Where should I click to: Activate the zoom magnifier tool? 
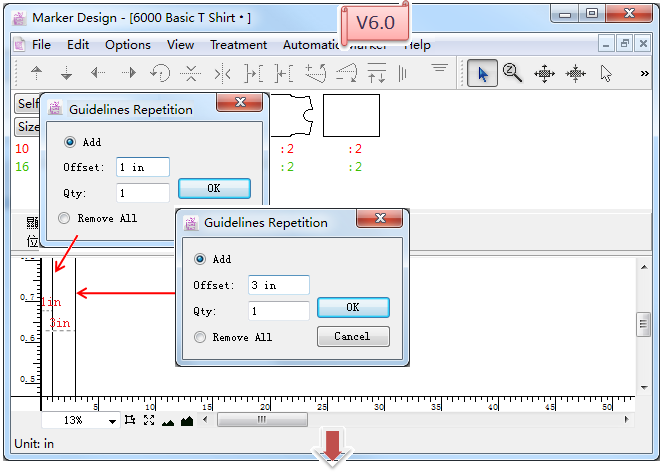tap(513, 73)
